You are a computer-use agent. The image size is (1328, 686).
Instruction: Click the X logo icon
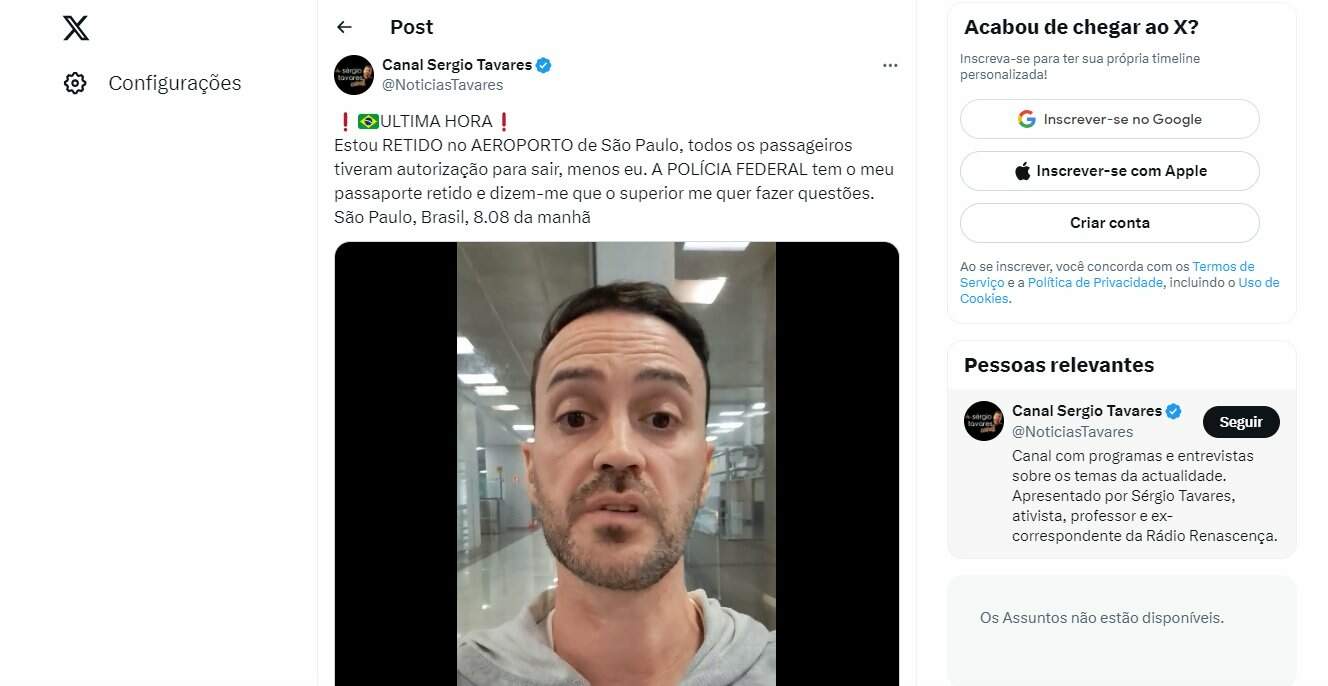[76, 27]
